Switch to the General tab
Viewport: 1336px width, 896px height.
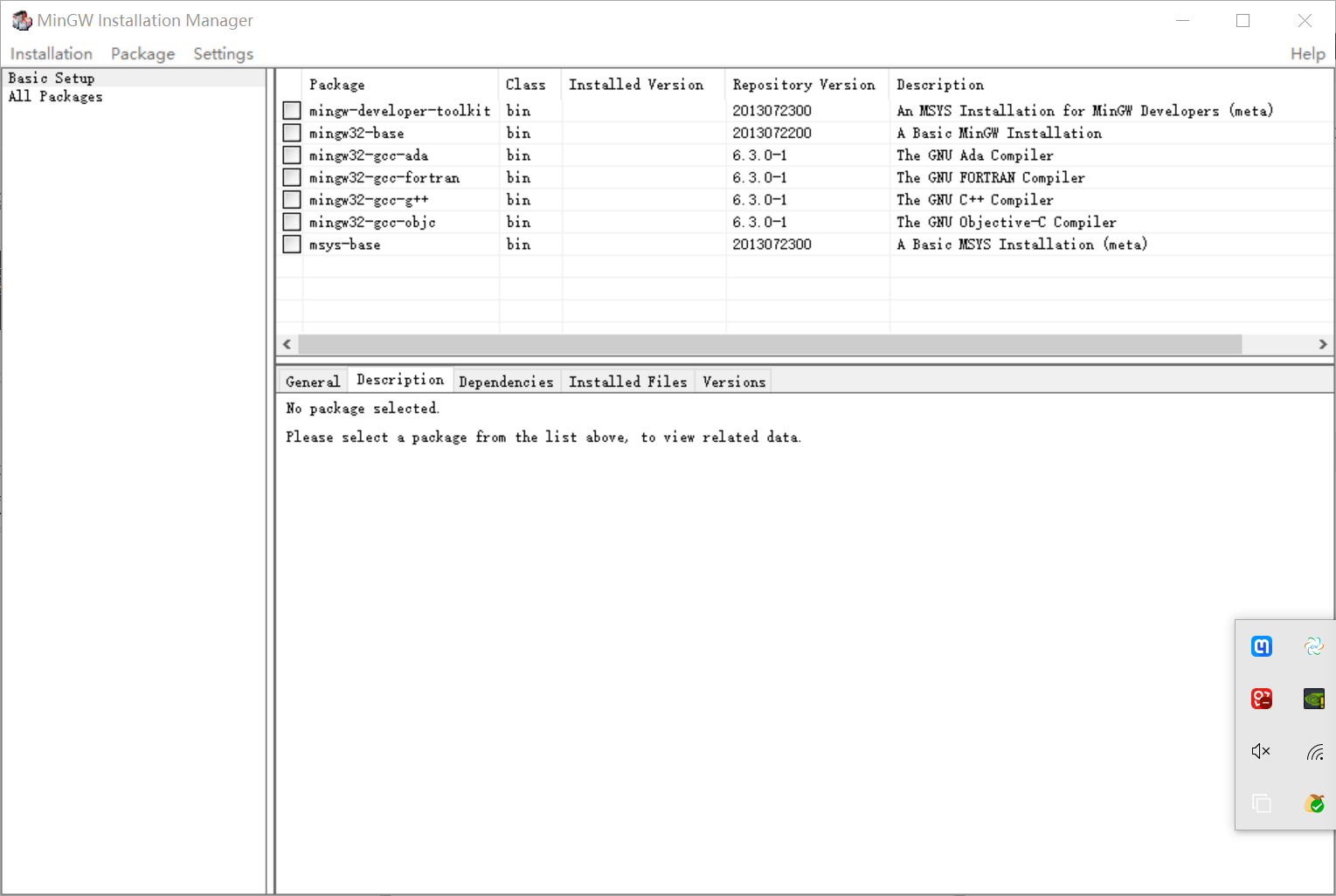click(x=313, y=382)
